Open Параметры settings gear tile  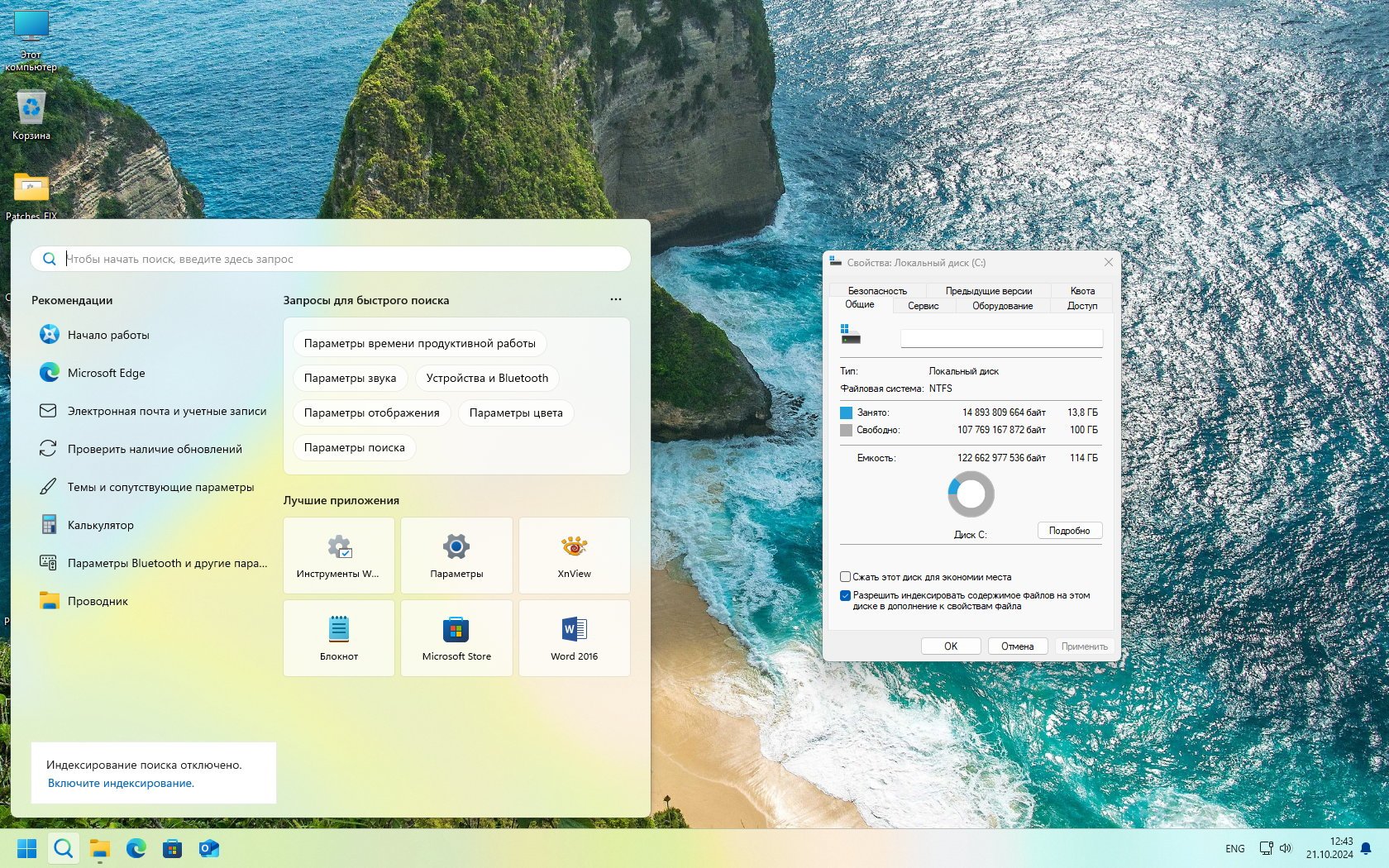pyautogui.click(x=456, y=555)
